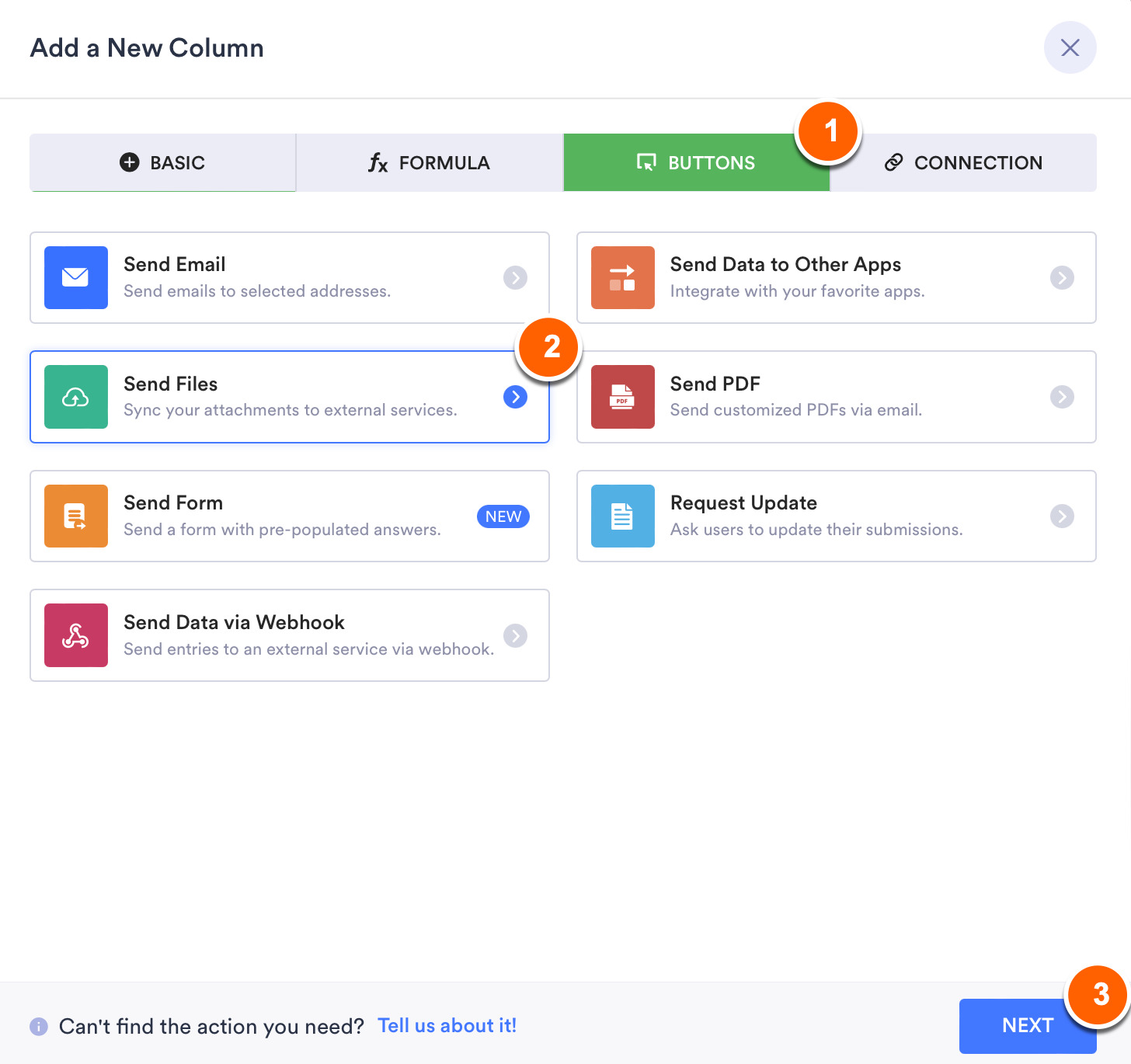
Task: Click the blue Request Update document icon
Action: click(623, 516)
